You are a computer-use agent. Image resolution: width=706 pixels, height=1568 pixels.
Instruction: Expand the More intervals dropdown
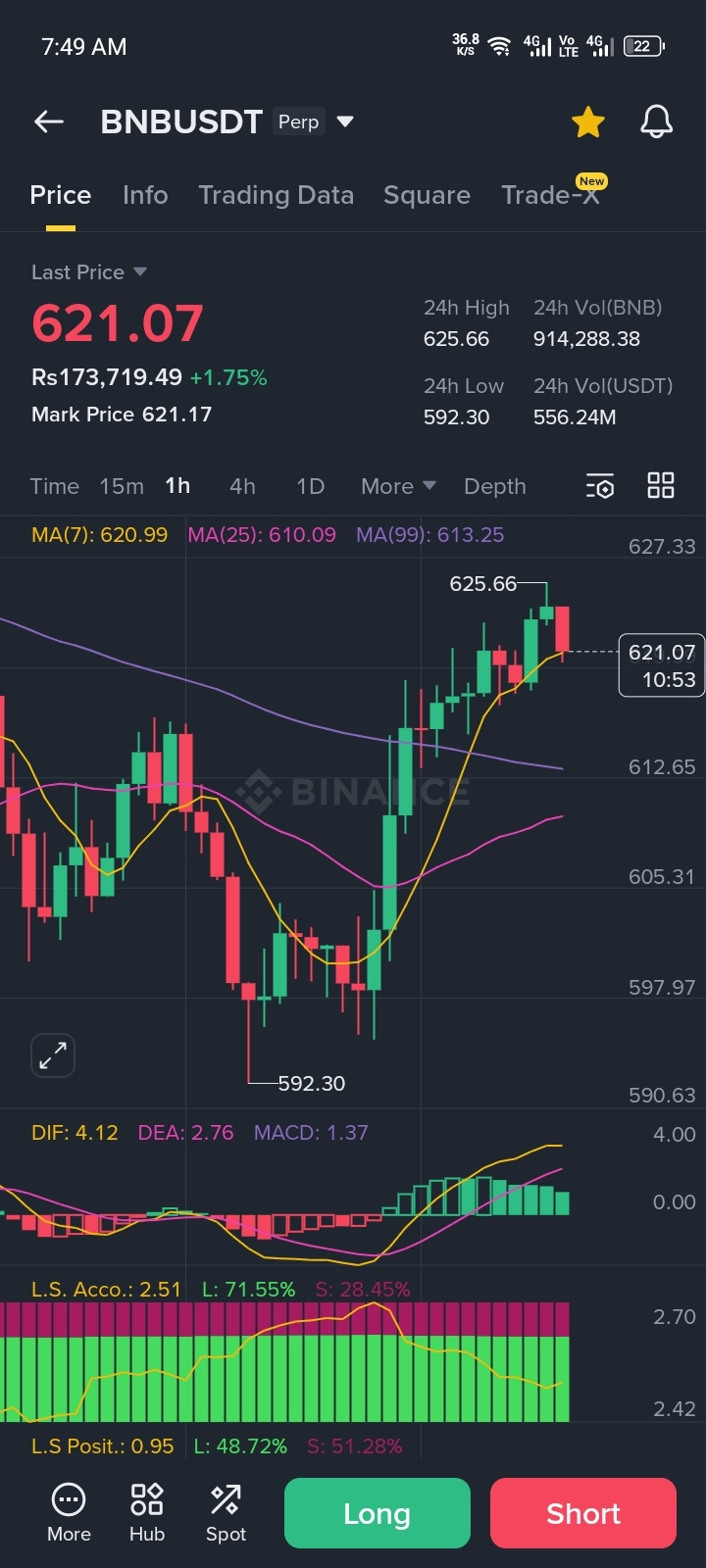[398, 486]
